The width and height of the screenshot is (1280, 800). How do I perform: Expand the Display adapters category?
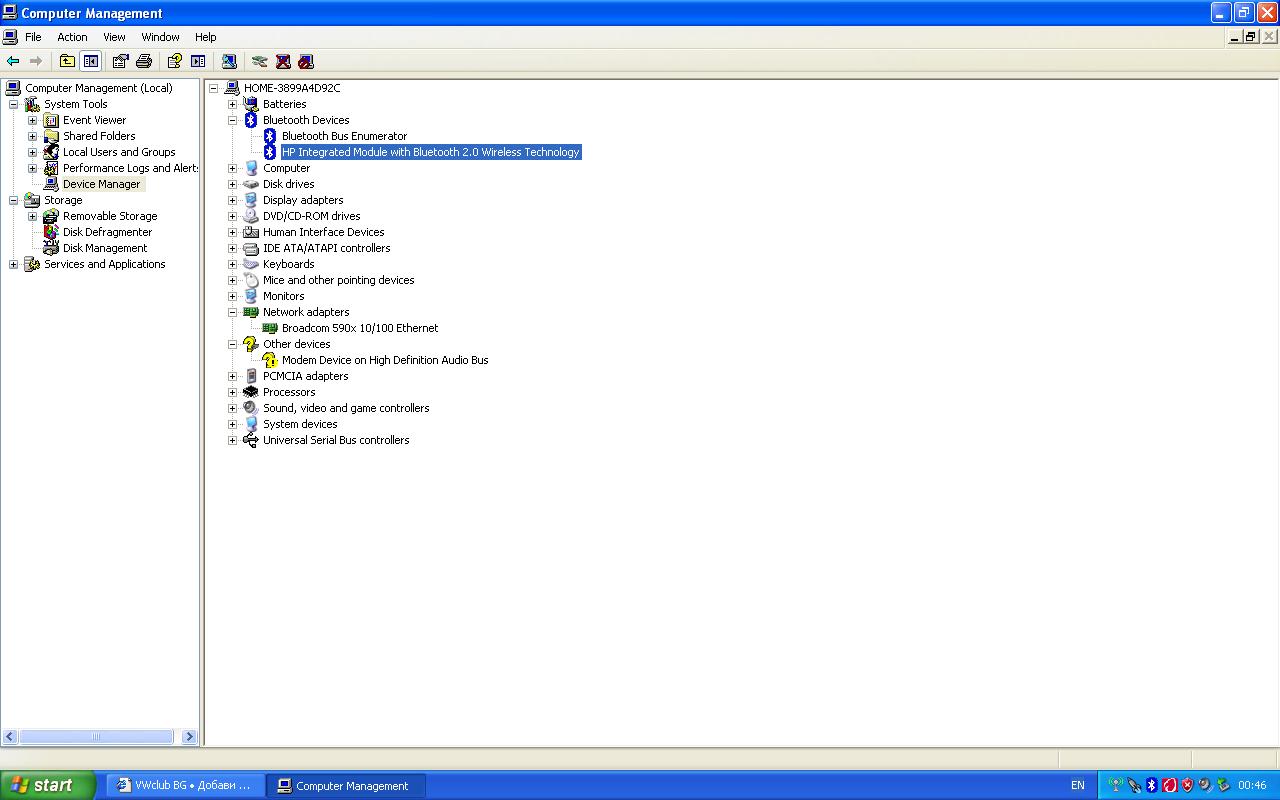(x=232, y=200)
